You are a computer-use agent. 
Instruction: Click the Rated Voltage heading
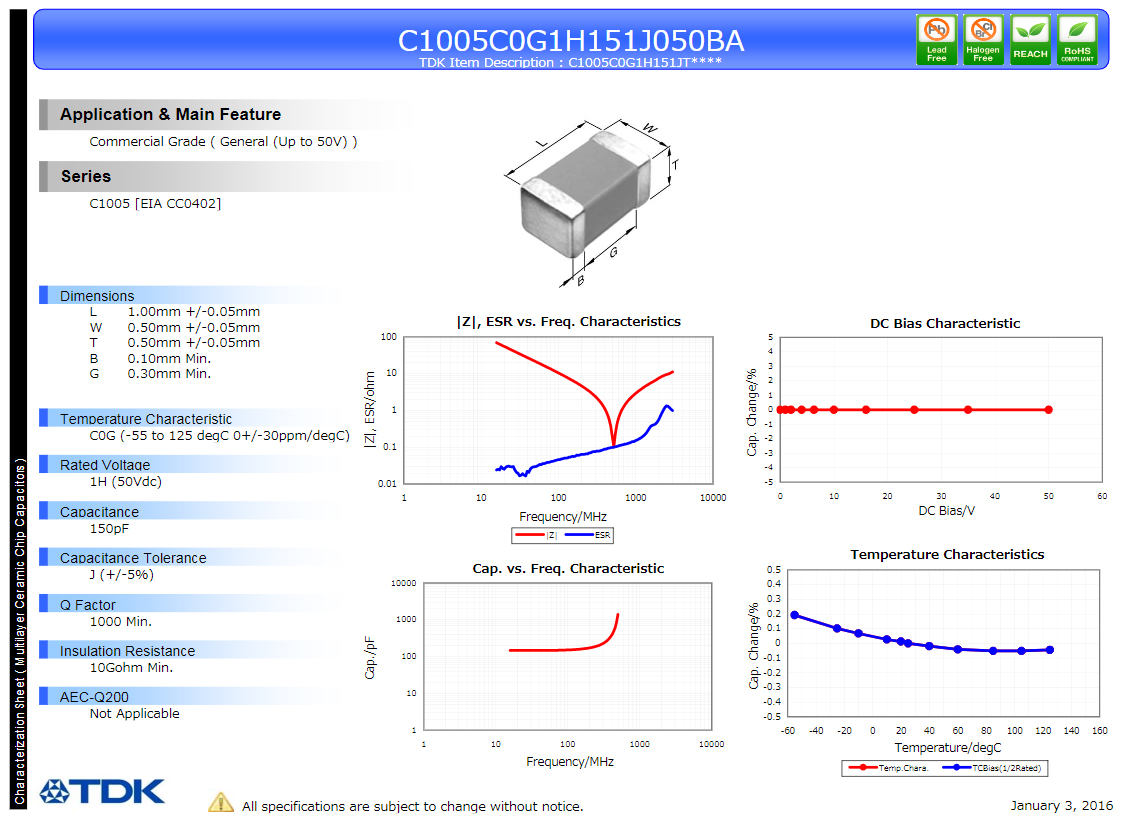[x=105, y=465]
